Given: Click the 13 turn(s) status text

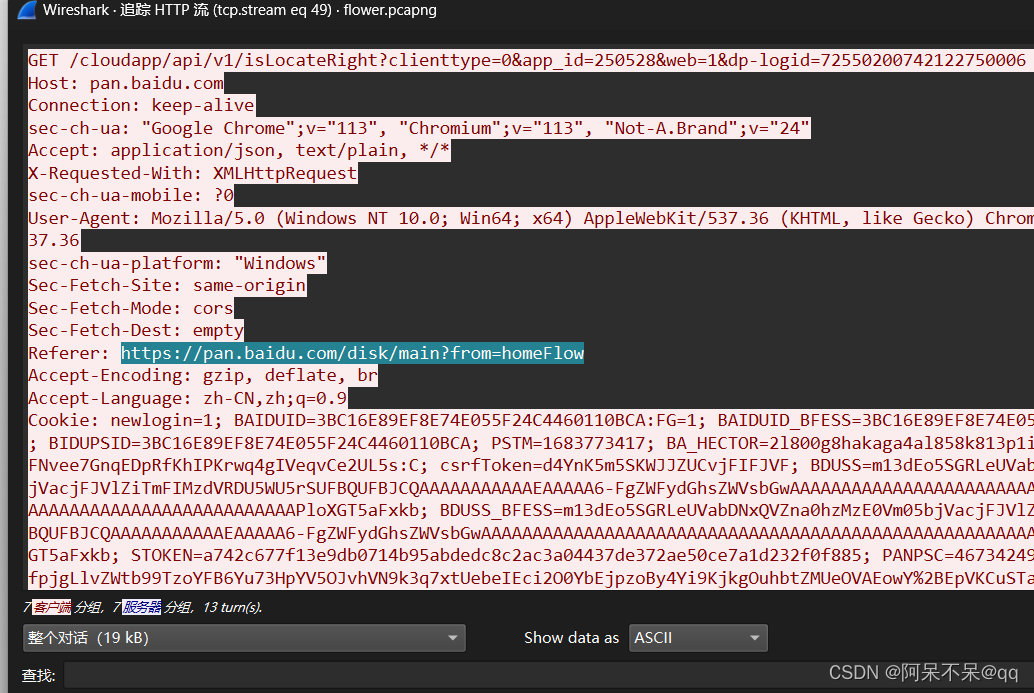Looking at the screenshot, I should (232, 607).
